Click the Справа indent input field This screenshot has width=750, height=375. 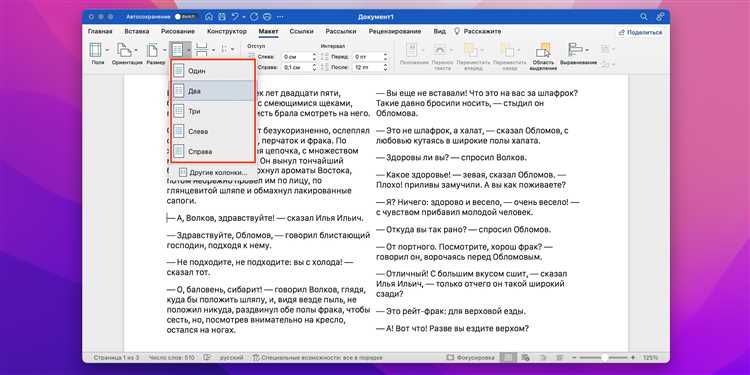(297, 67)
